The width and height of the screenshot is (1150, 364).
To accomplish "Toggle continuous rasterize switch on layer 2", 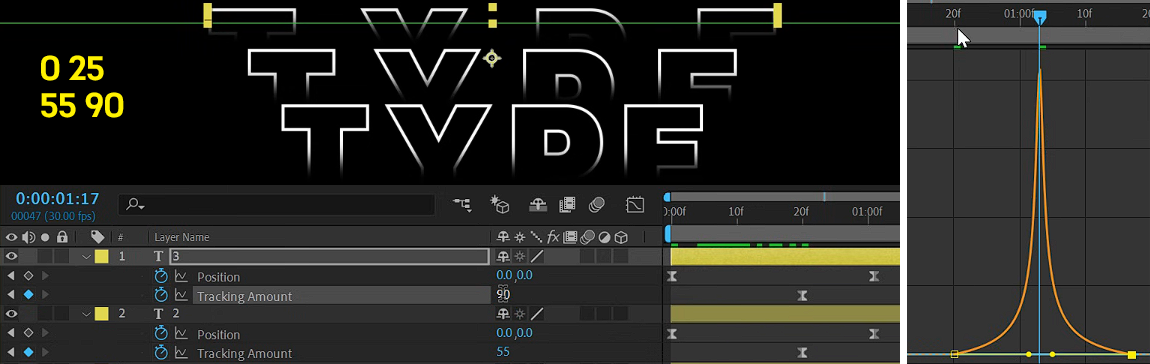I will tap(520, 313).
